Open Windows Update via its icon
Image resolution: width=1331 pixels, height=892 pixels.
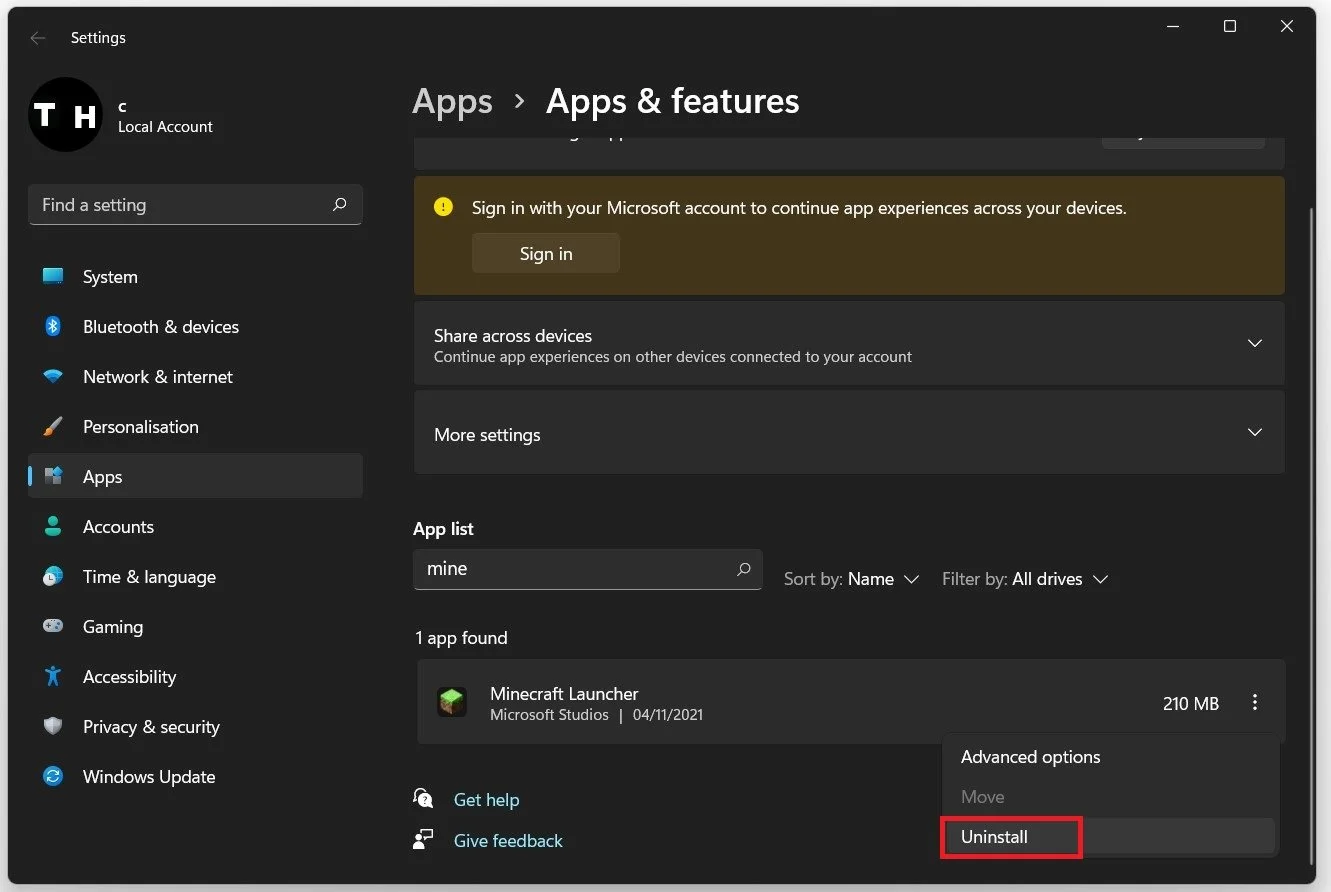tap(53, 777)
